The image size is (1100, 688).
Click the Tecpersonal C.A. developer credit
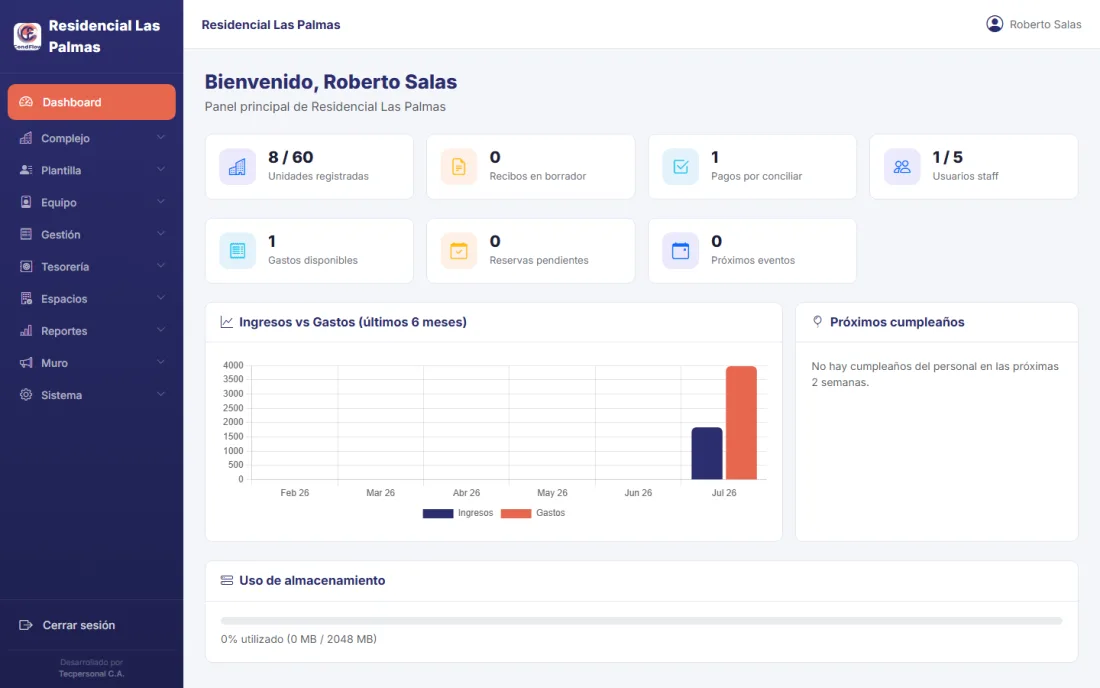pos(91,674)
